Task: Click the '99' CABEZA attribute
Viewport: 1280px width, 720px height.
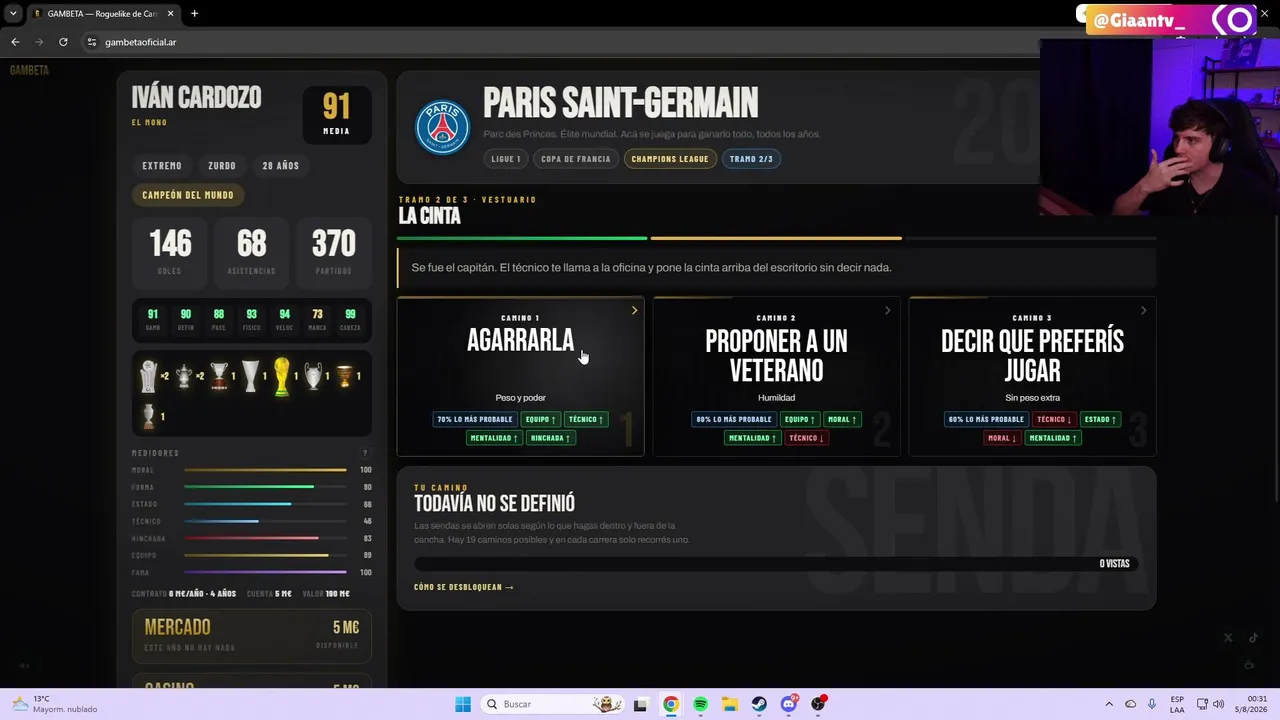Action: pos(350,319)
